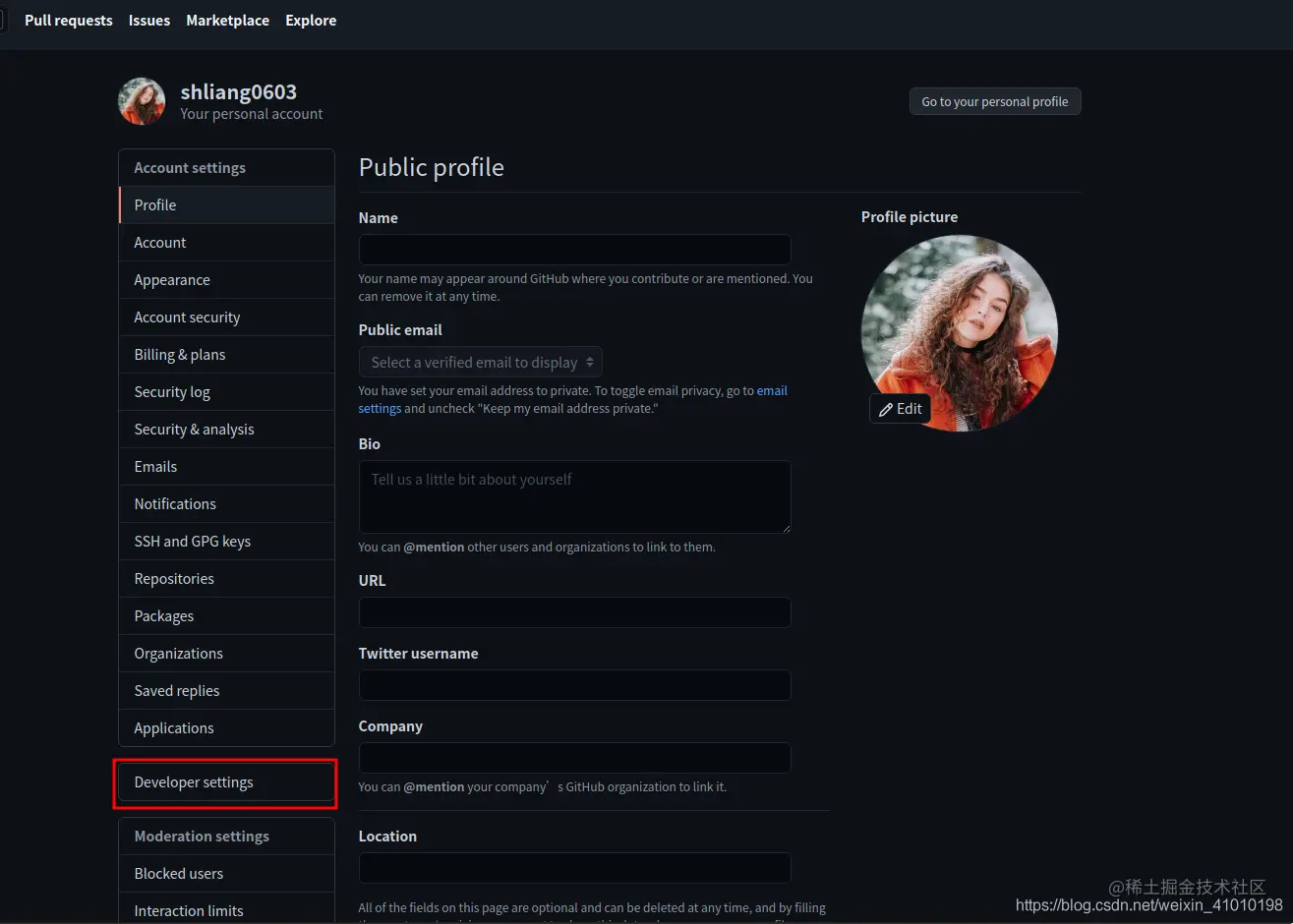Click the Public email label
The width and height of the screenshot is (1293, 924).
[400, 330]
